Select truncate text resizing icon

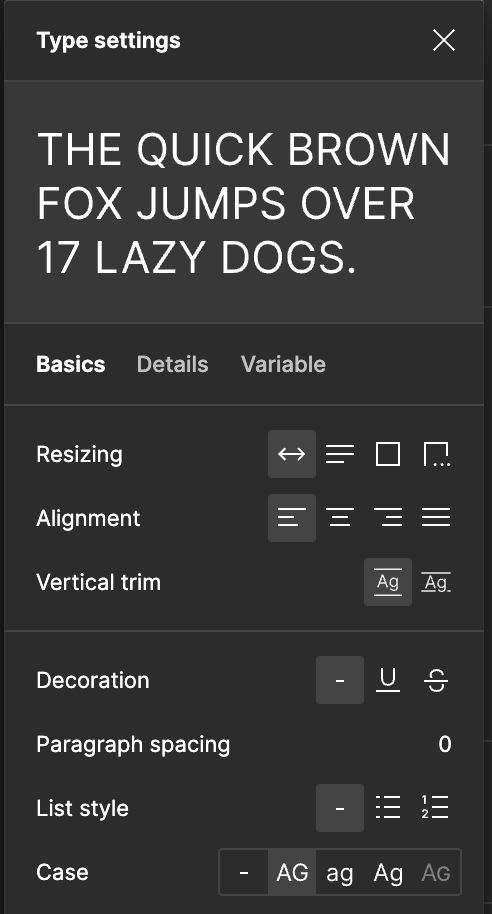[436, 454]
